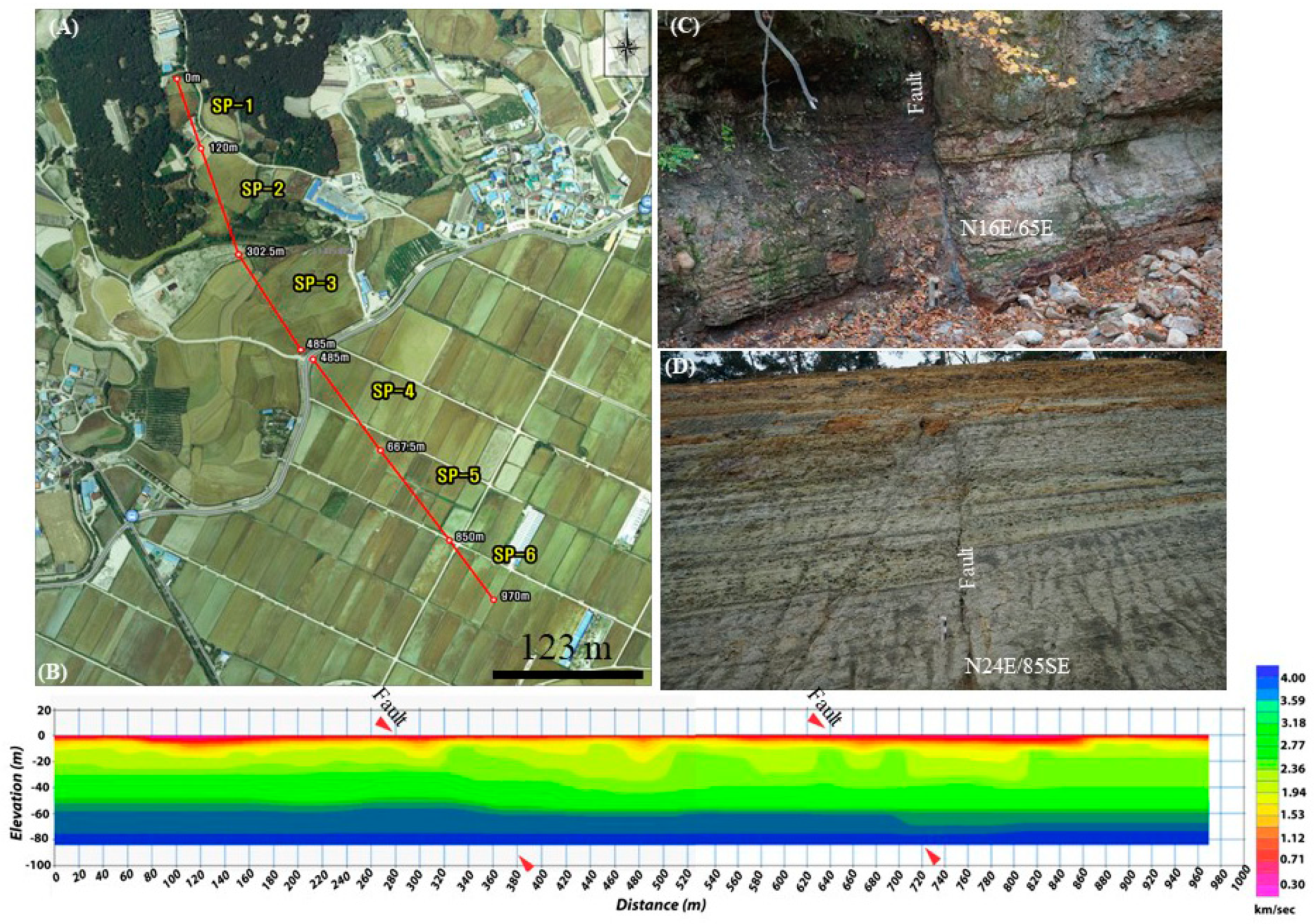Click the SP-3 label on the map
This screenshot has height=924, width=1315.
pyautogui.click(x=314, y=282)
